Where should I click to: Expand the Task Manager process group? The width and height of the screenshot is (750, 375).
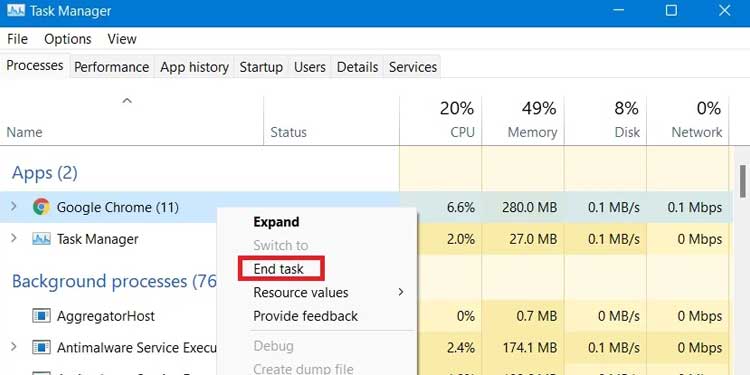[x=13, y=238]
